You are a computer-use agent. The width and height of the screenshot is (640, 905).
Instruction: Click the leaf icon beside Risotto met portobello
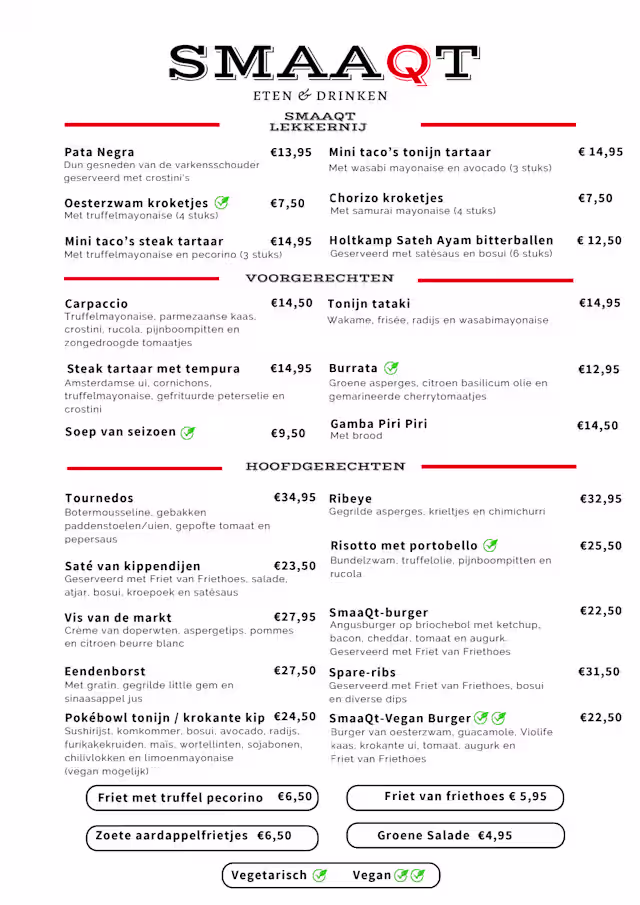click(x=490, y=545)
